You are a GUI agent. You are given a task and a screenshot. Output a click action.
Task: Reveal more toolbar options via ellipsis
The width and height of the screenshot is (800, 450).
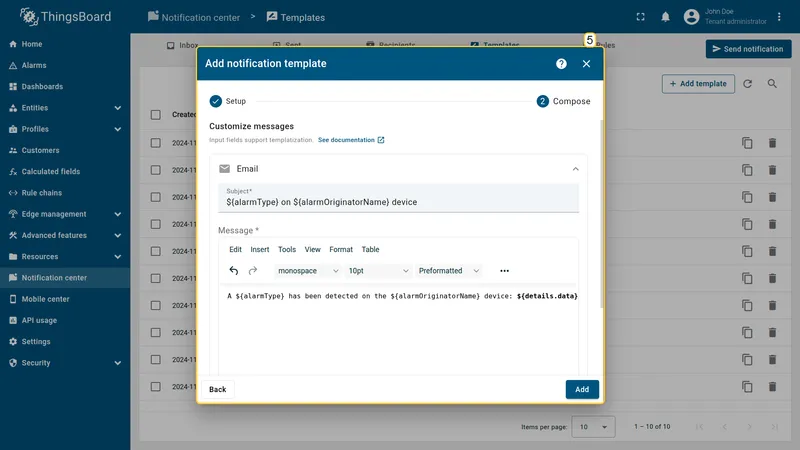[504, 271]
